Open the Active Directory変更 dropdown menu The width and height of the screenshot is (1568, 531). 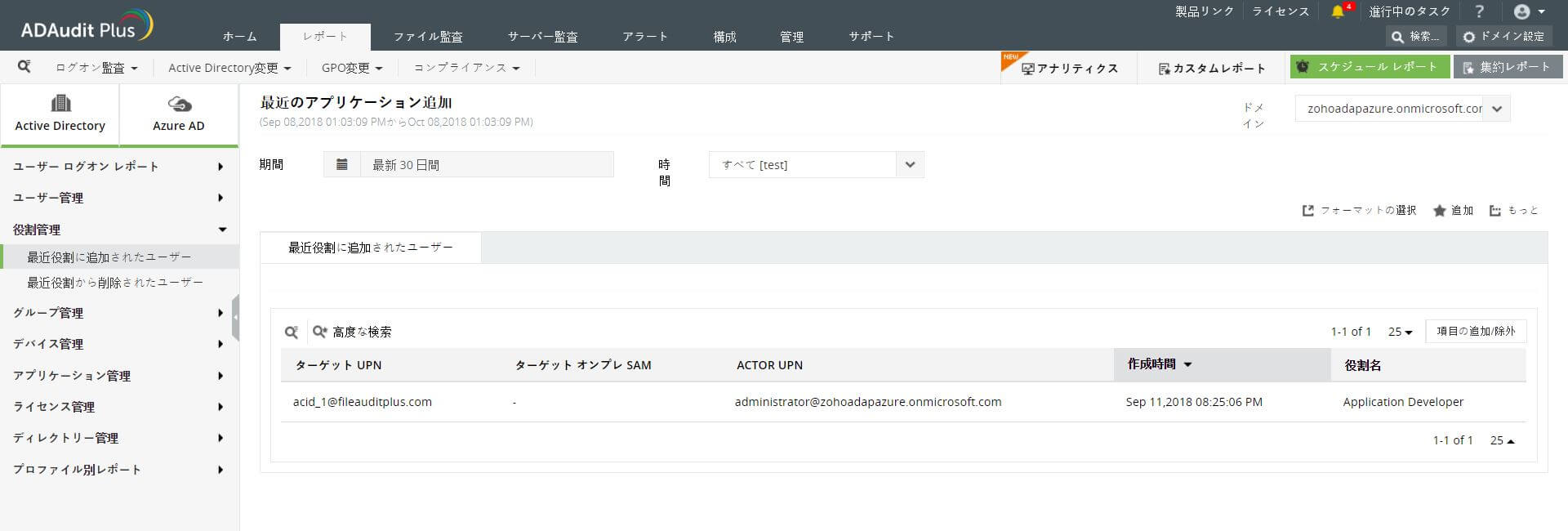(229, 68)
